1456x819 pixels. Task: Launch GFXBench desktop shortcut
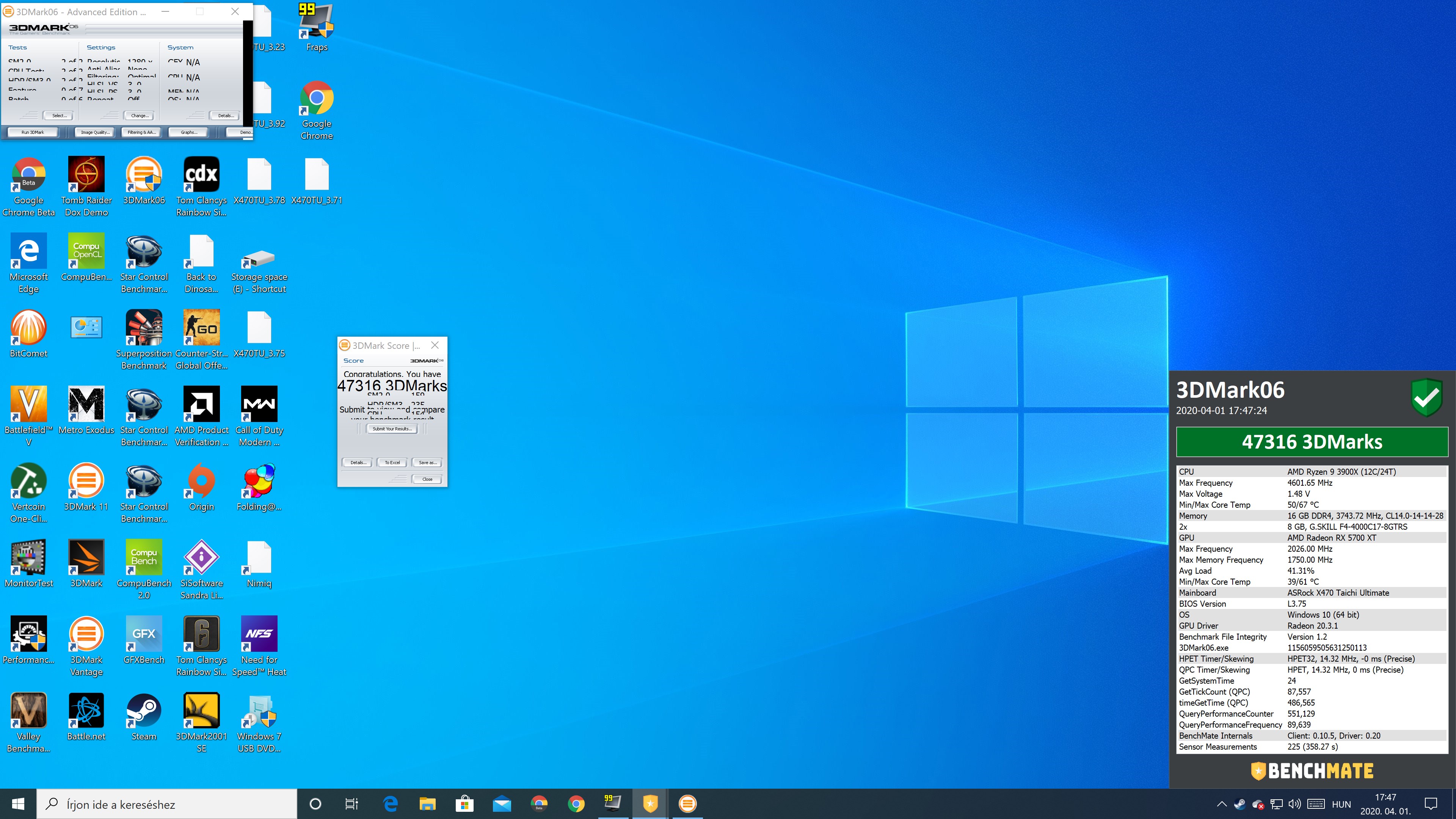pyautogui.click(x=144, y=640)
